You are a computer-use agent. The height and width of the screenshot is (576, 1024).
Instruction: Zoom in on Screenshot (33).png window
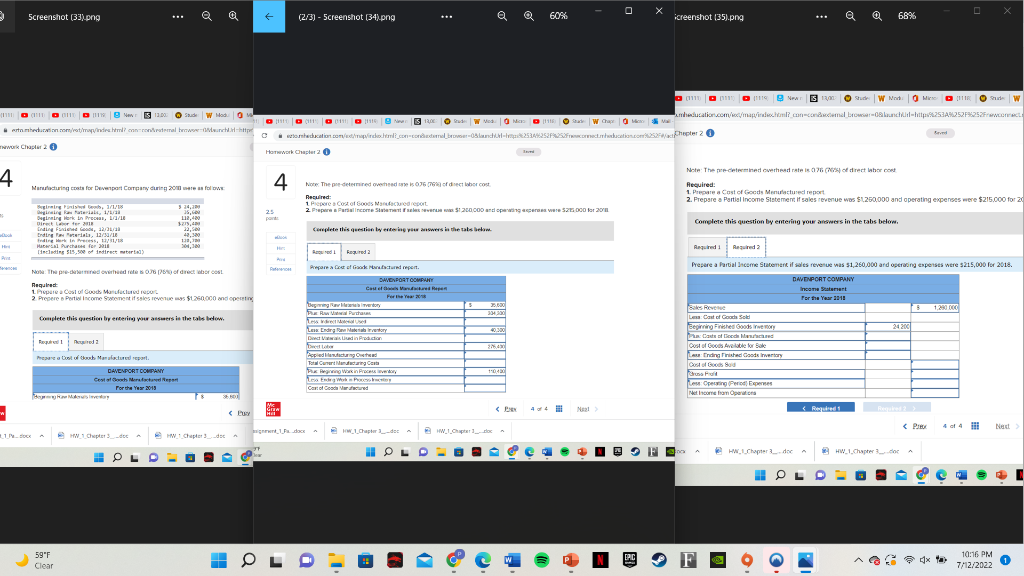(x=233, y=16)
